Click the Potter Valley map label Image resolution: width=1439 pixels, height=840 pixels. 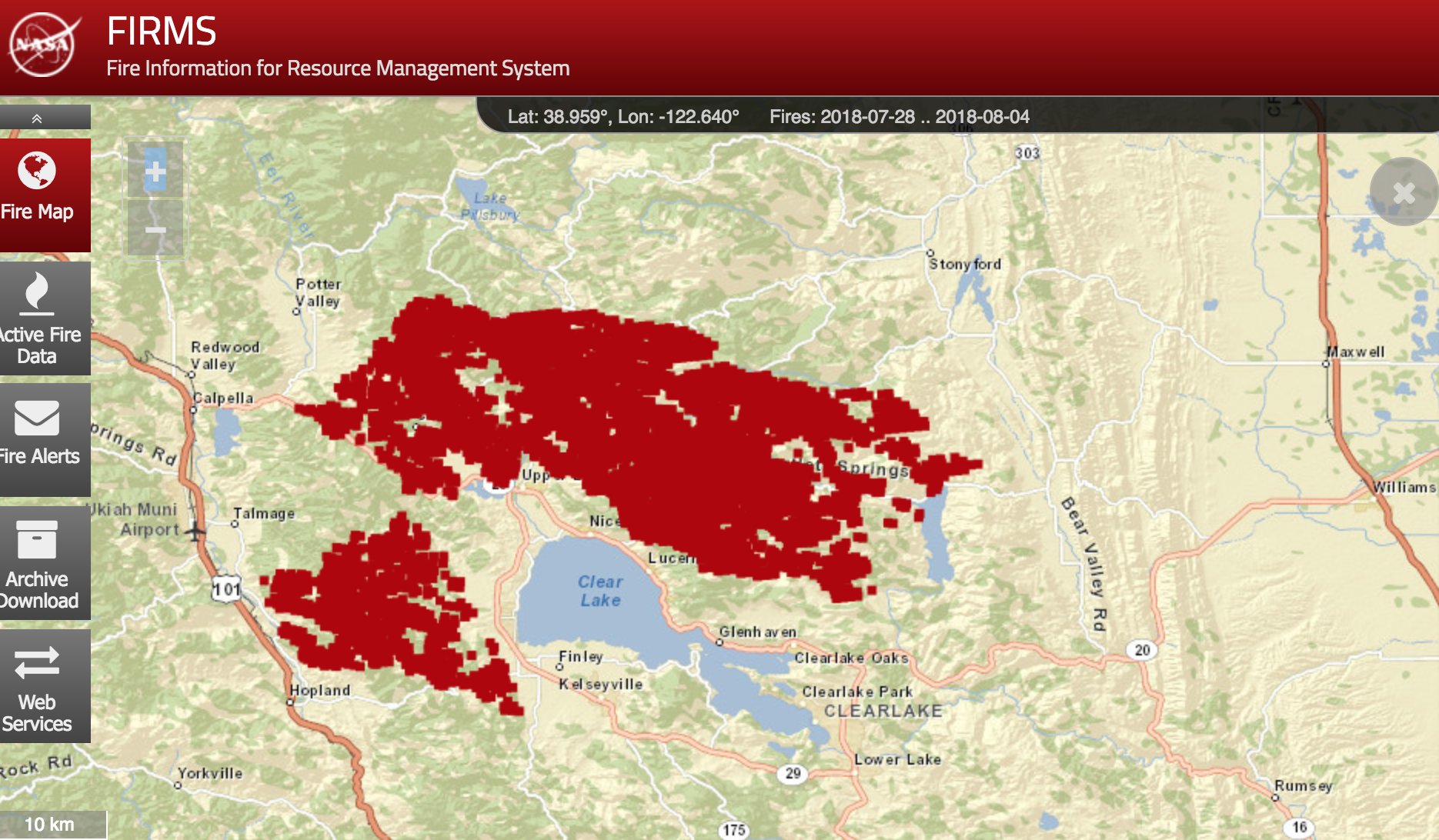point(319,292)
